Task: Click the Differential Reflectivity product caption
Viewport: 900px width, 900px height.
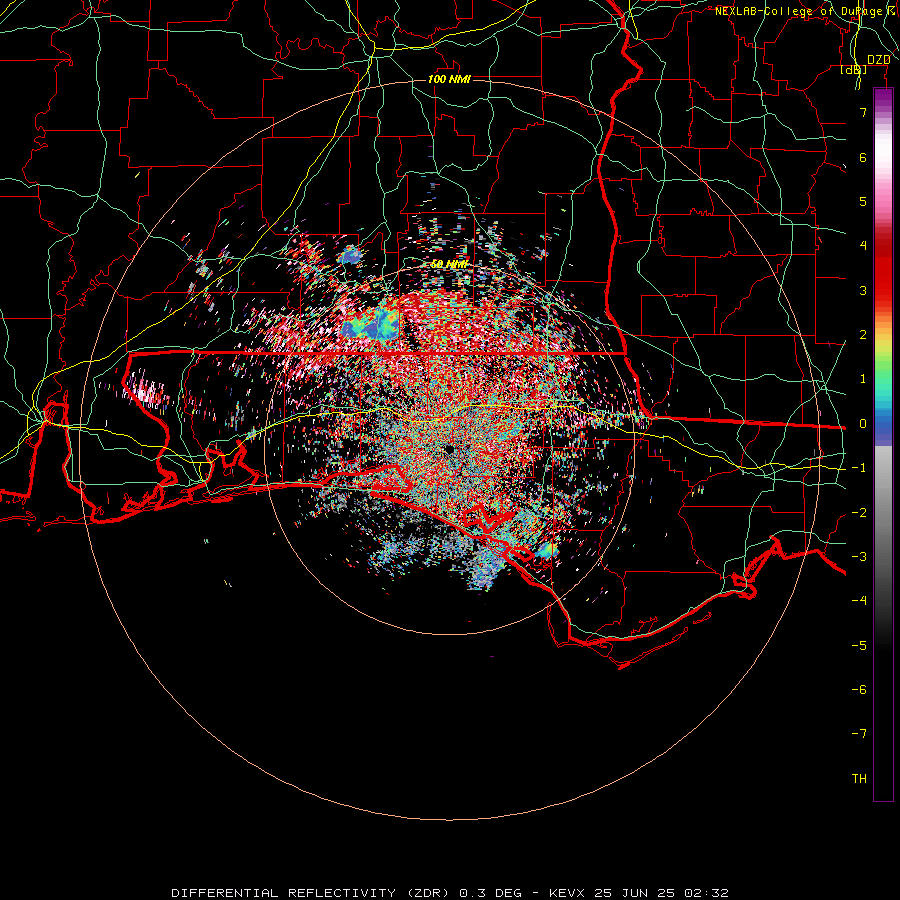Action: point(449,893)
